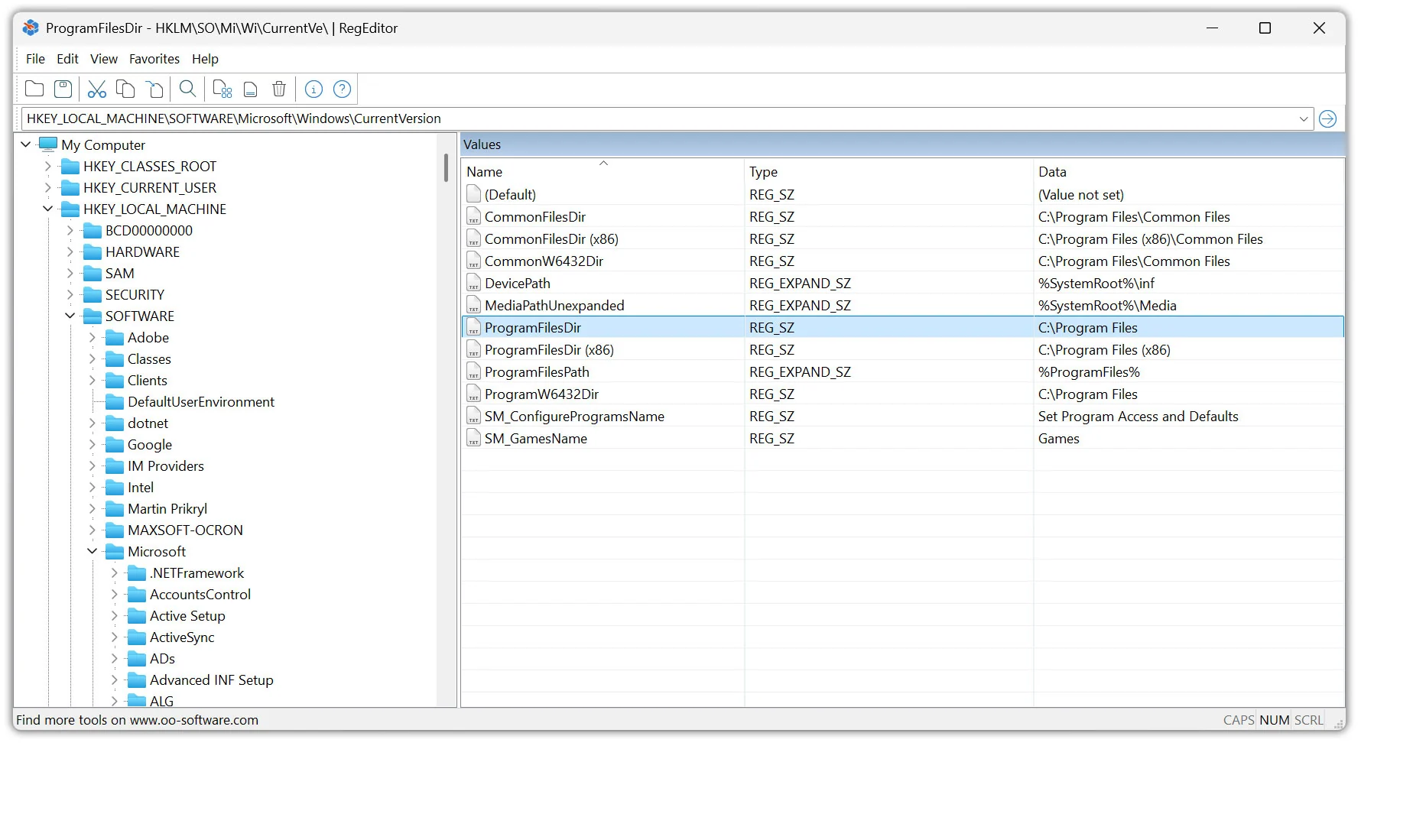Collapse the SOFTWARE key
Screen dimensions: 1426x840
(70, 316)
